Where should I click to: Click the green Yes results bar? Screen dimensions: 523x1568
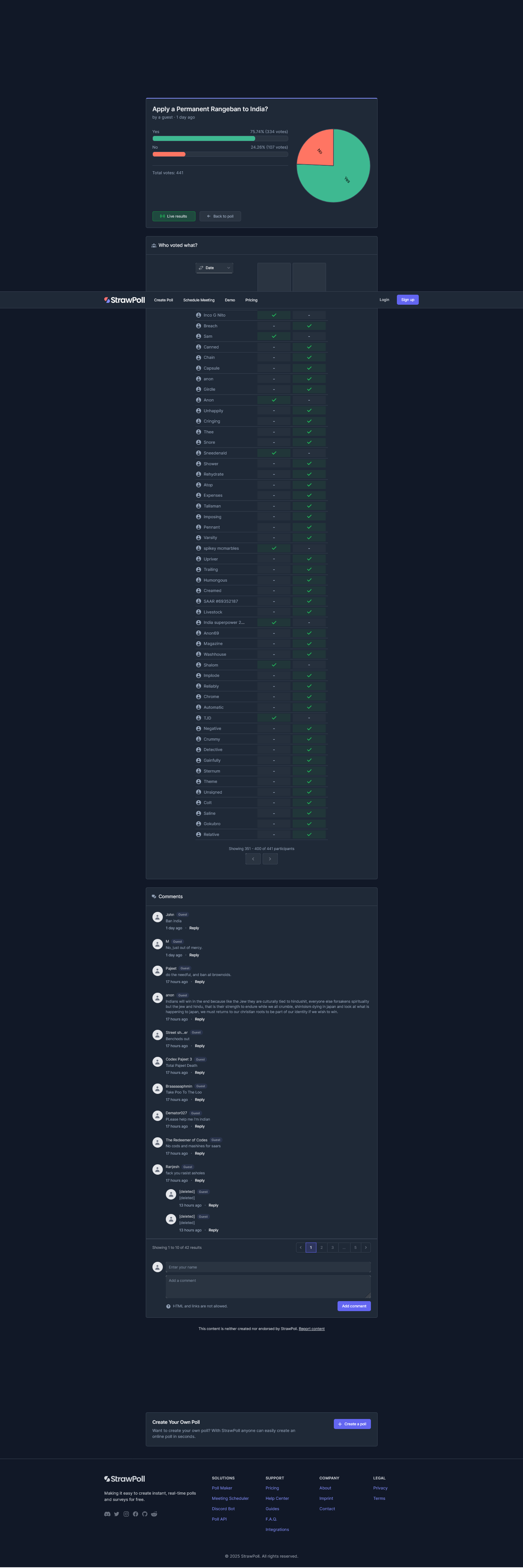point(203,139)
